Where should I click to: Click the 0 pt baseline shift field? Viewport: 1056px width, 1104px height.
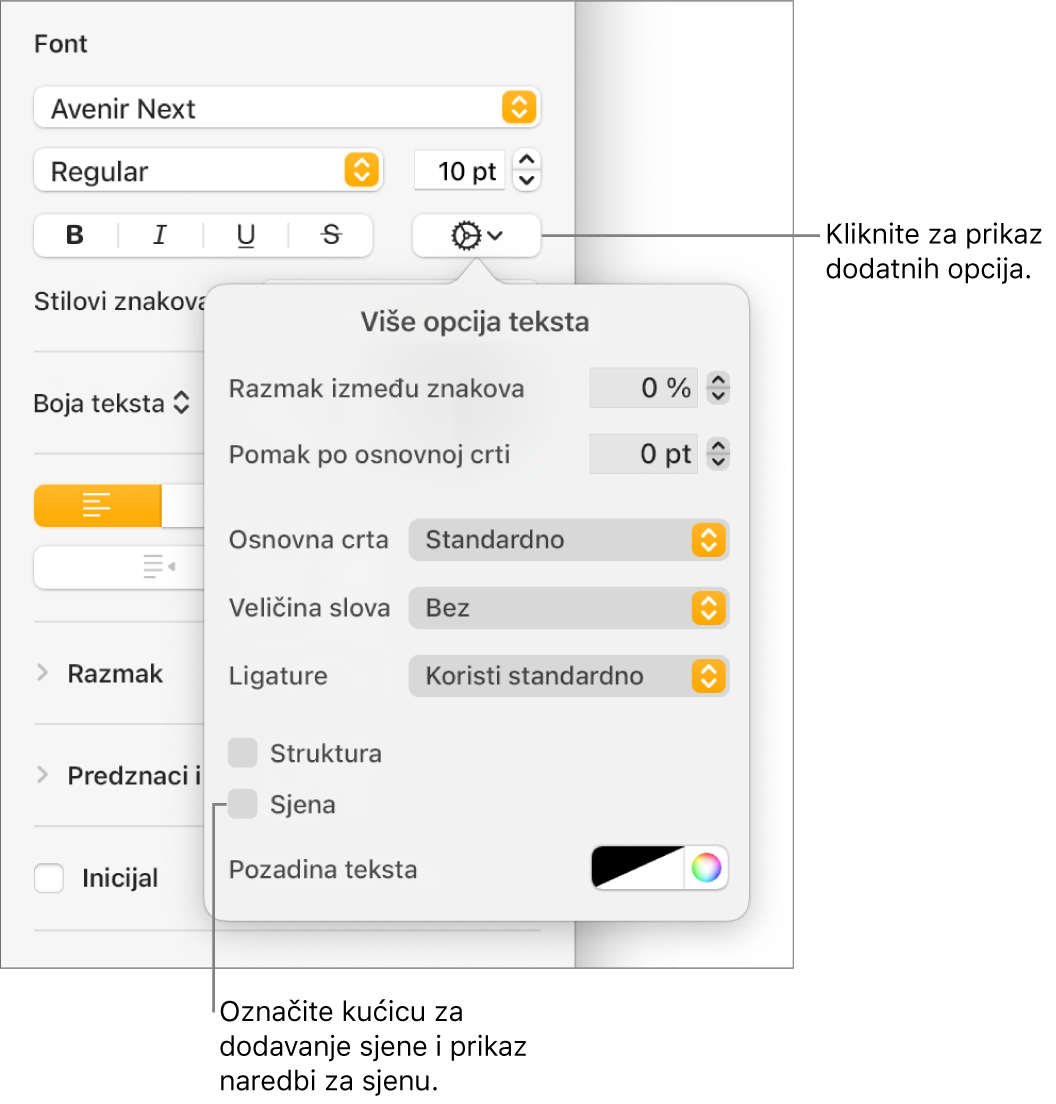[x=643, y=453]
